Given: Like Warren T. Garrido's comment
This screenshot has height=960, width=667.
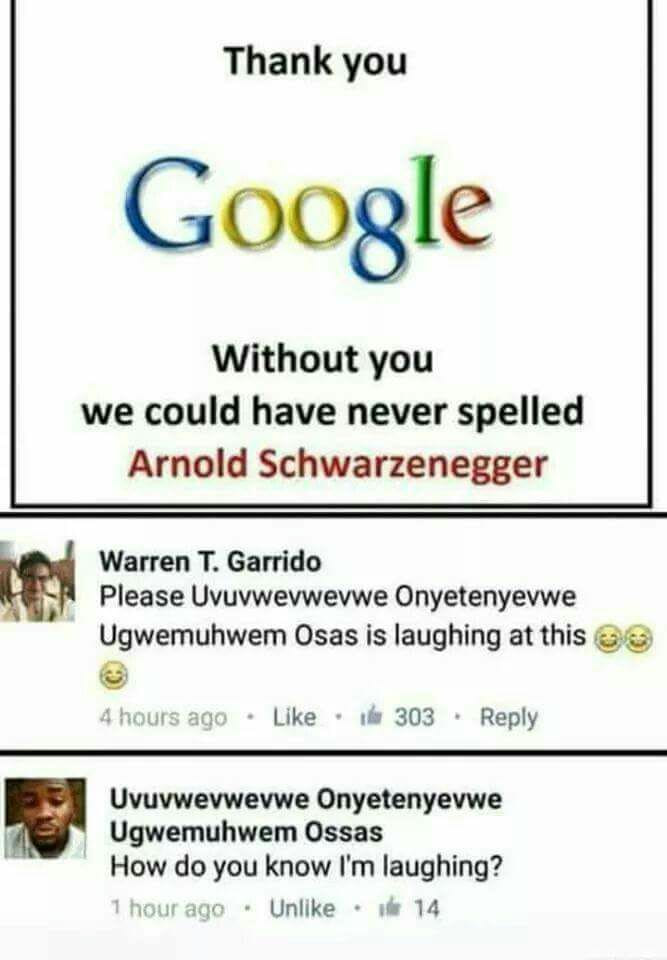Looking at the screenshot, I should coord(294,716).
